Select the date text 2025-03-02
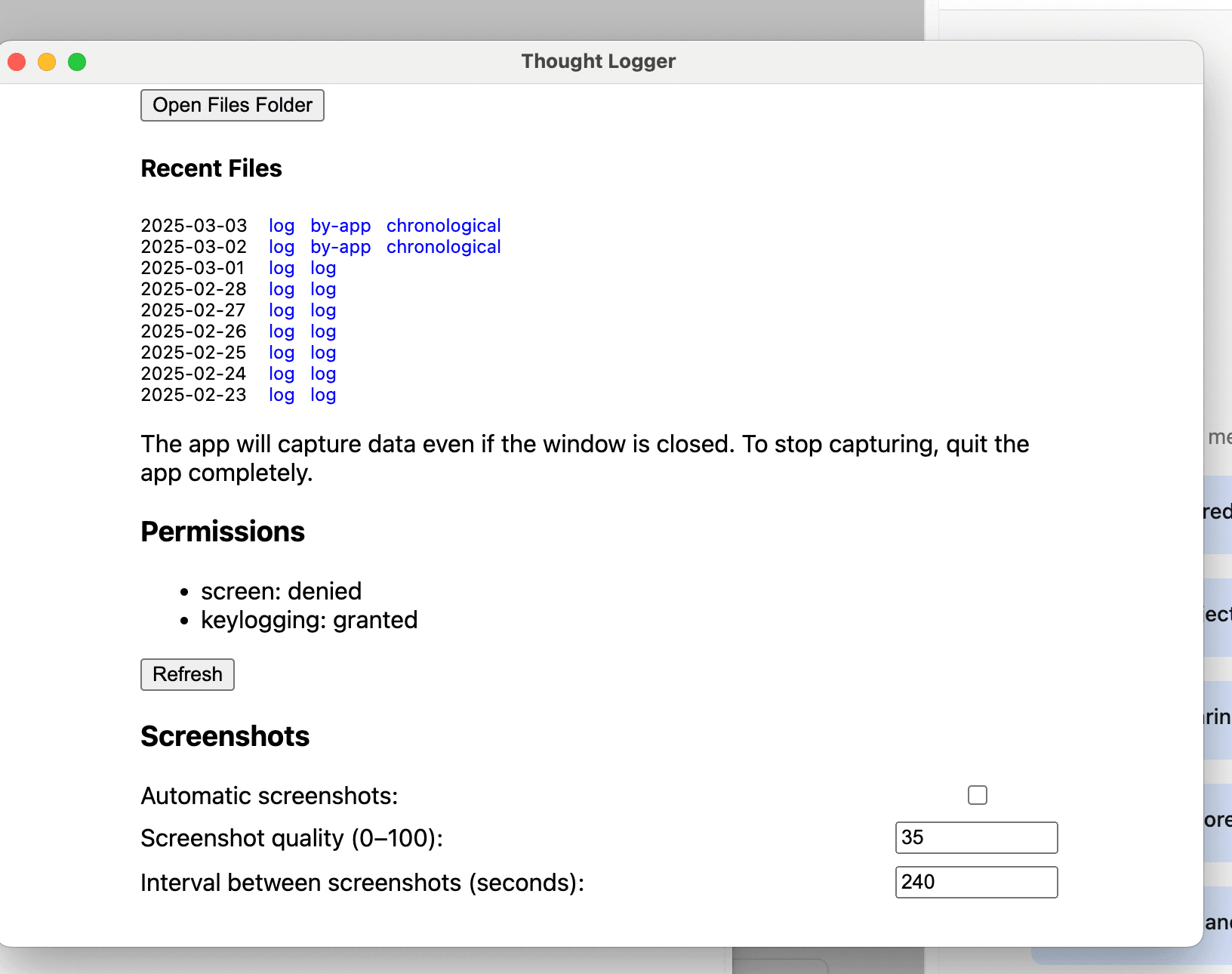The width and height of the screenshot is (1232, 974). pos(194,247)
